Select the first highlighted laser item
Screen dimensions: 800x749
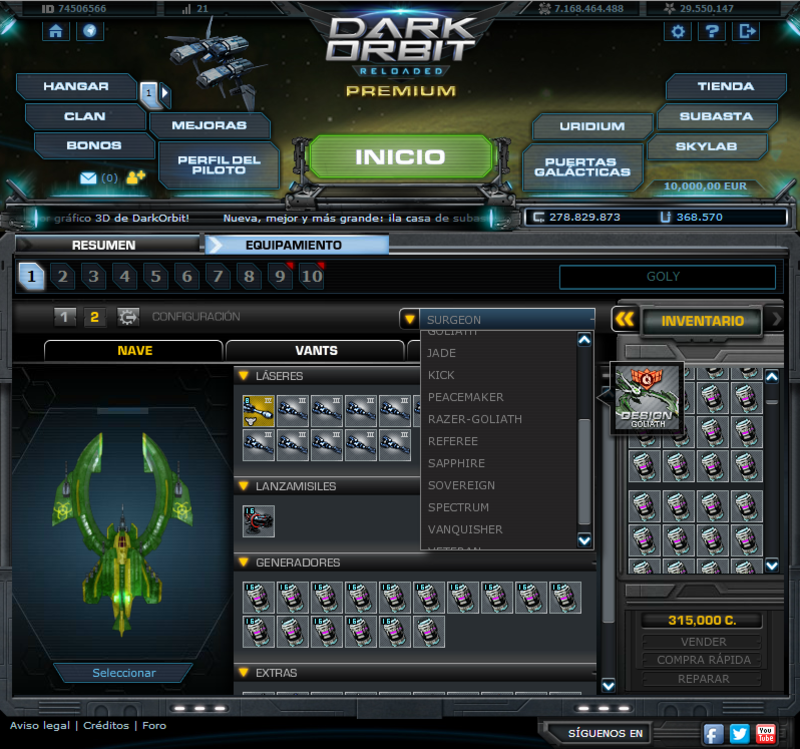(259, 411)
